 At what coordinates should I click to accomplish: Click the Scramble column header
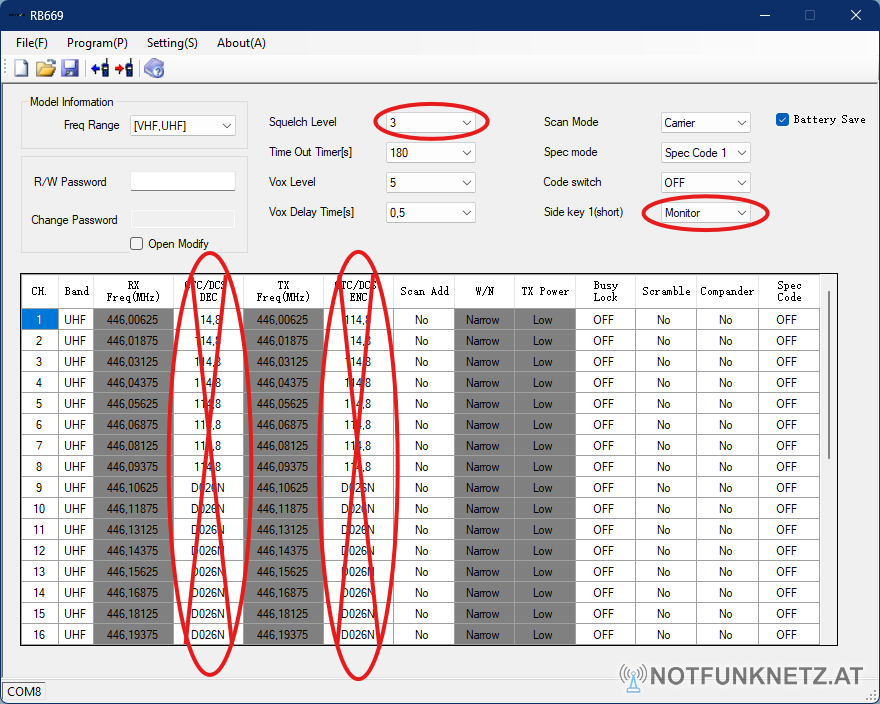click(x=666, y=291)
